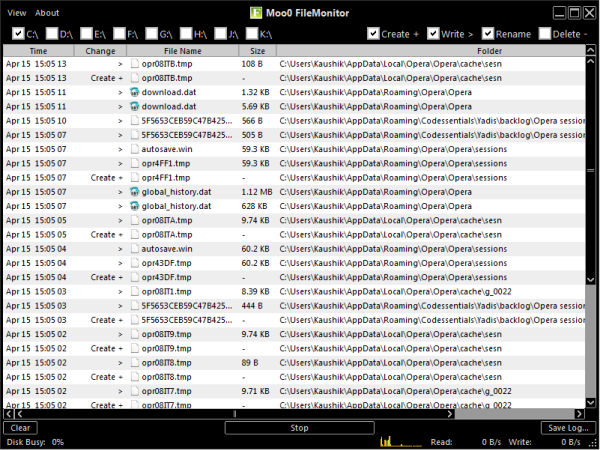Click the Moo0 FileMonitor logo icon
The image size is (600, 450).
pos(256,13)
